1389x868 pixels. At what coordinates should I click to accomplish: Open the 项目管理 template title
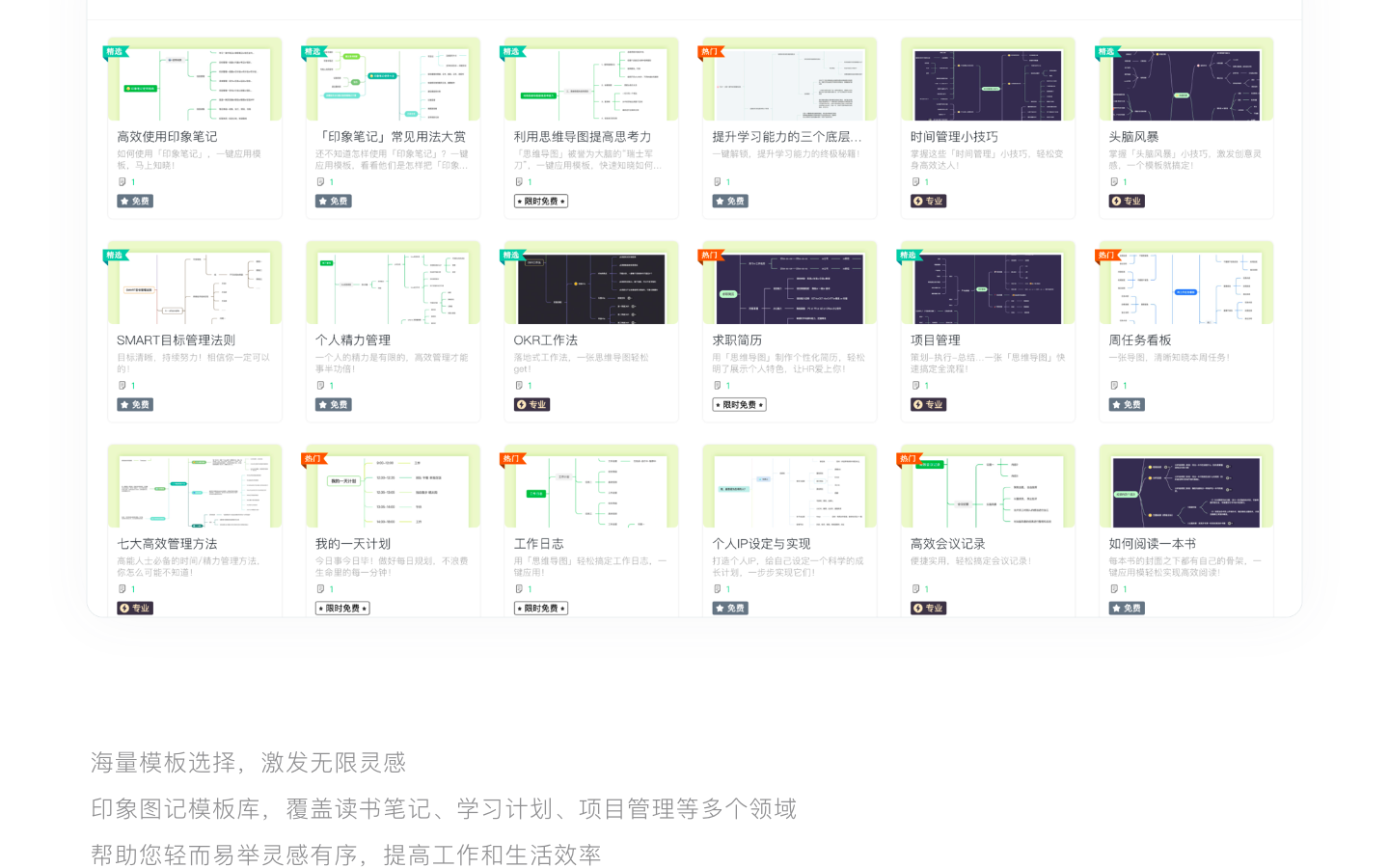point(935,339)
